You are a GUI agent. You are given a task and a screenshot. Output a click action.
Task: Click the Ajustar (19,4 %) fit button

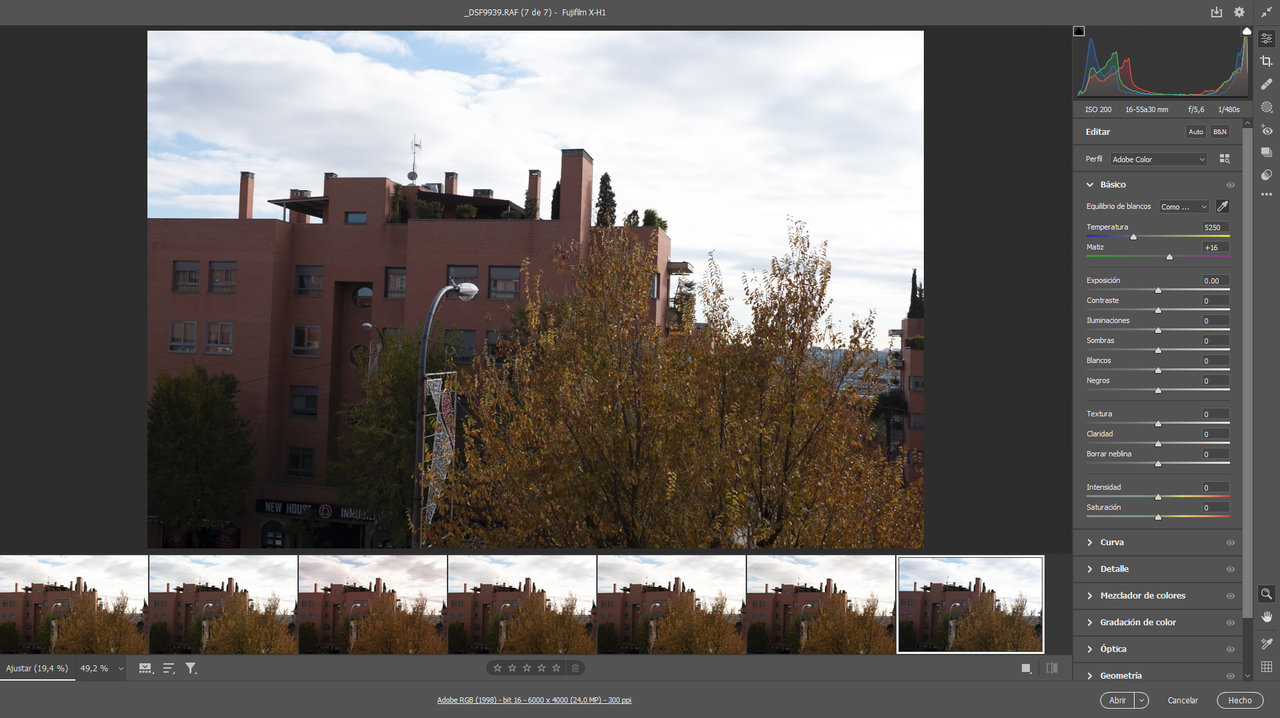coord(37,668)
